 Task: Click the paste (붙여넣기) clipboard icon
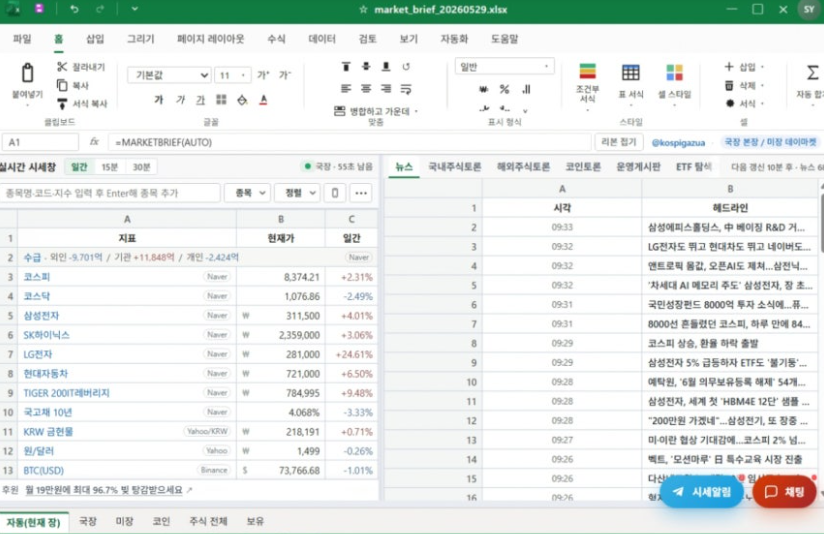coord(27,73)
